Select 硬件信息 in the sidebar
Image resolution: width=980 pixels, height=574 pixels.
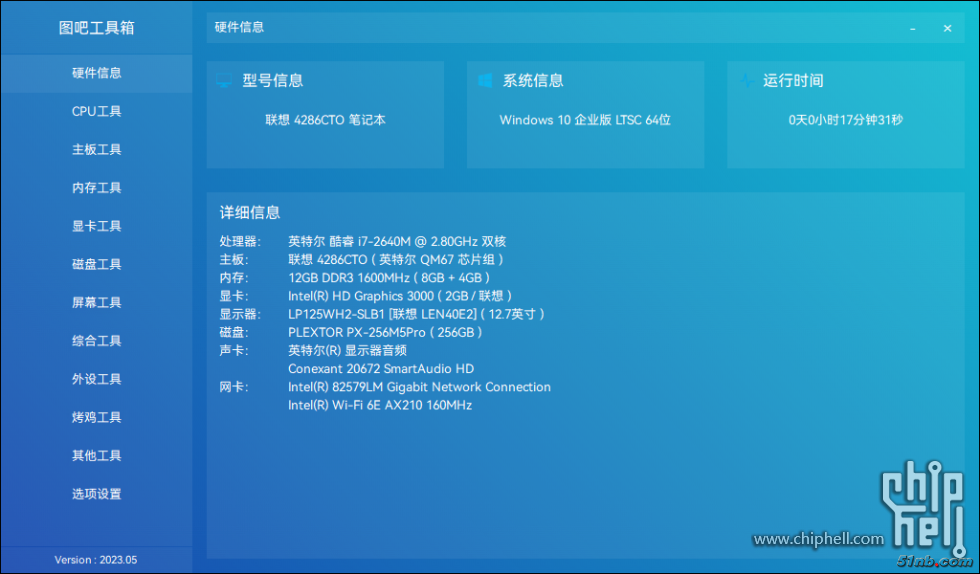(x=96, y=73)
